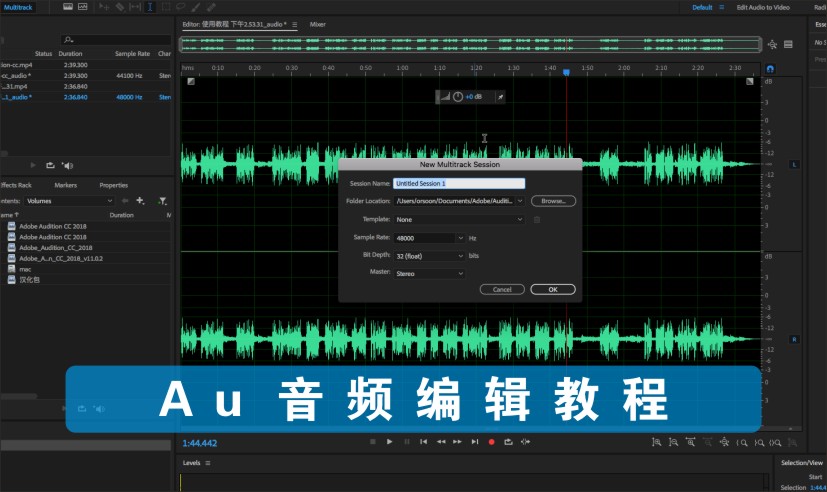The image size is (827, 492).
Task: Confirm the dialog with OK
Action: coord(553,289)
